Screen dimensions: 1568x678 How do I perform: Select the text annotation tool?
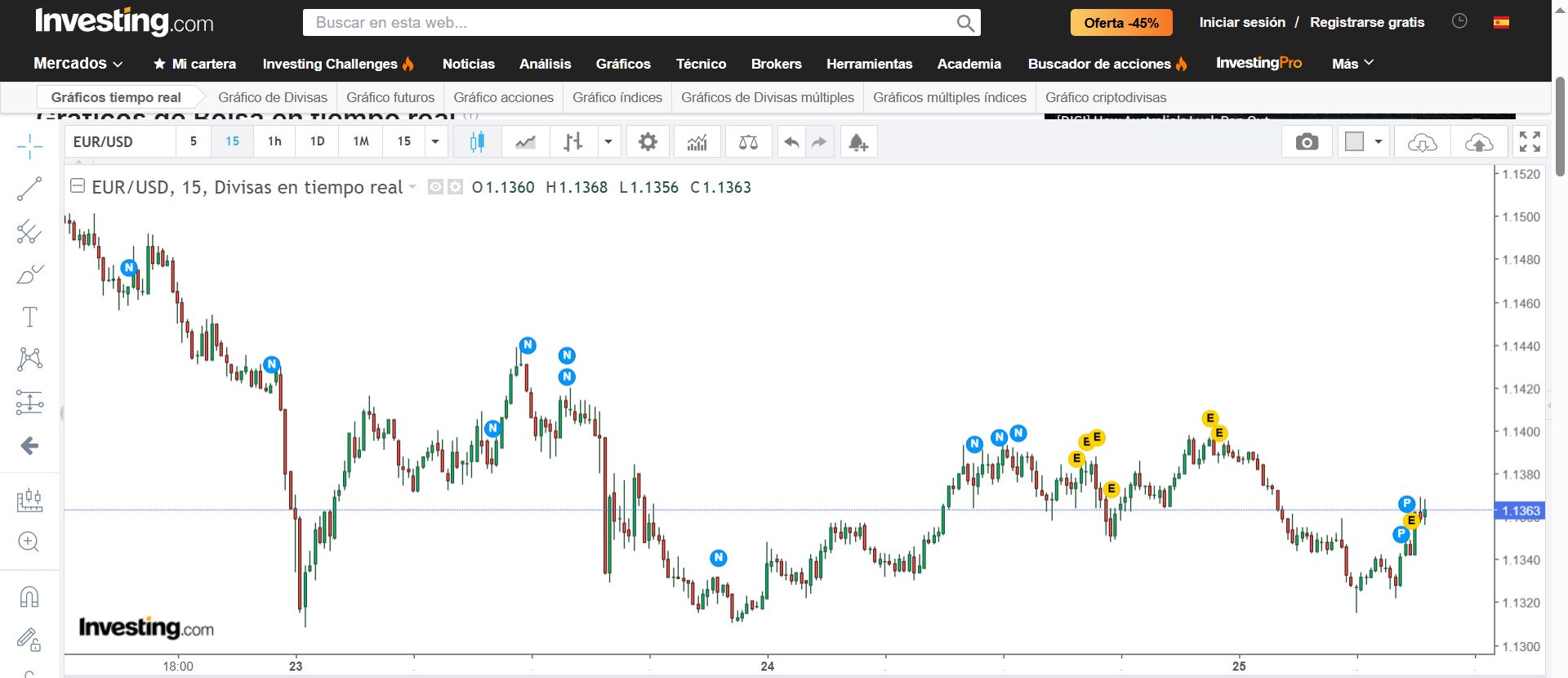(x=29, y=316)
